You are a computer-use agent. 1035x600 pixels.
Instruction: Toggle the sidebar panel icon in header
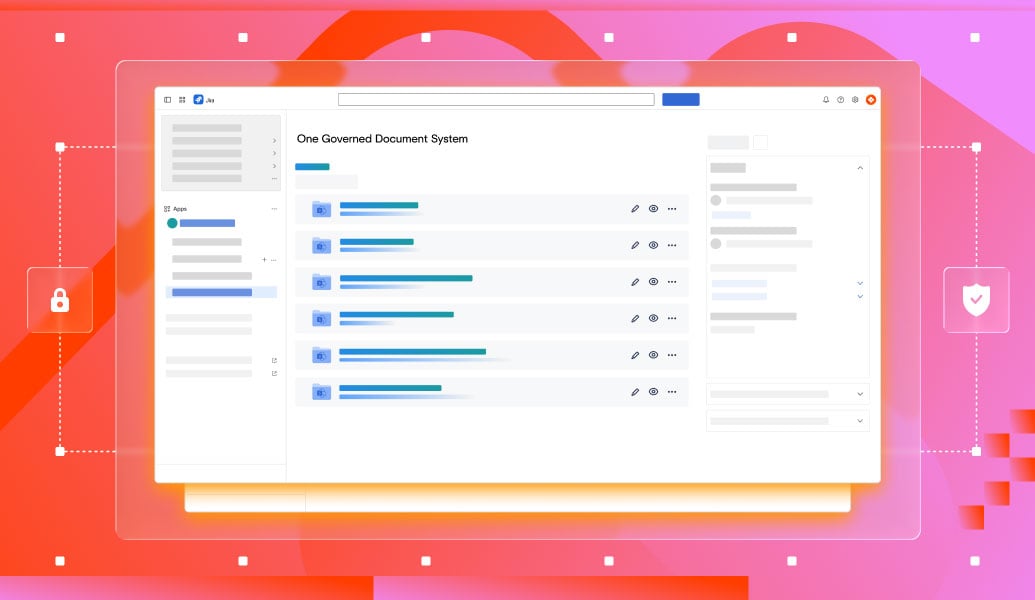(x=167, y=100)
